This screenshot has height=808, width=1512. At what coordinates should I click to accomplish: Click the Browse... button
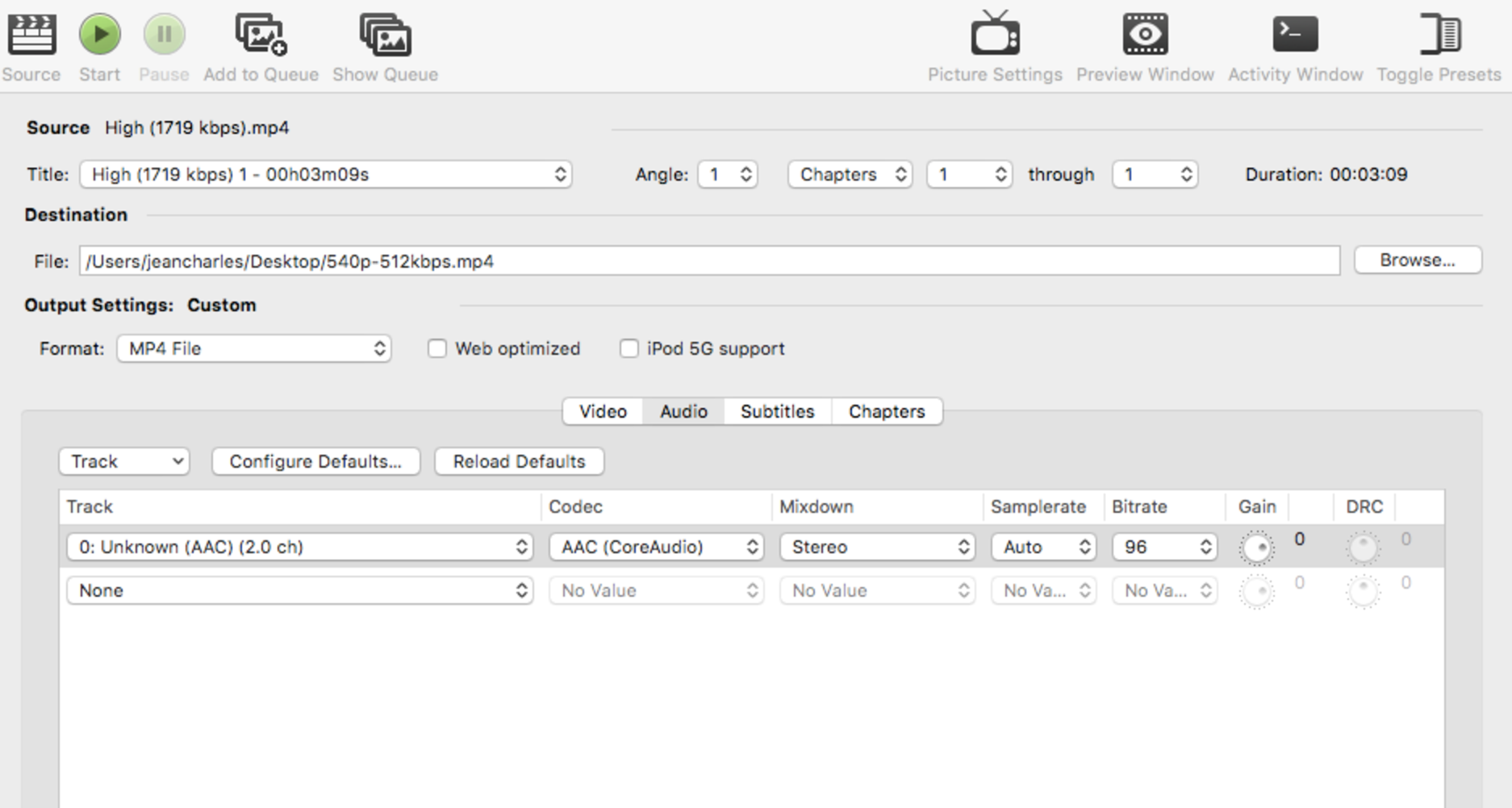point(1417,260)
